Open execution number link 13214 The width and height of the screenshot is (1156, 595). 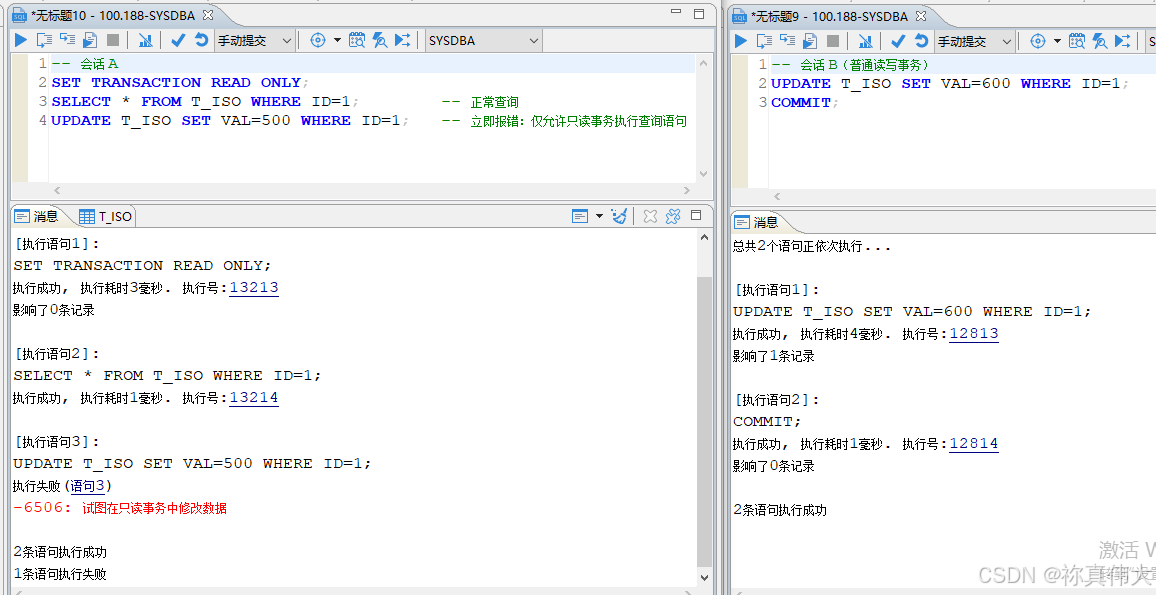(254, 398)
